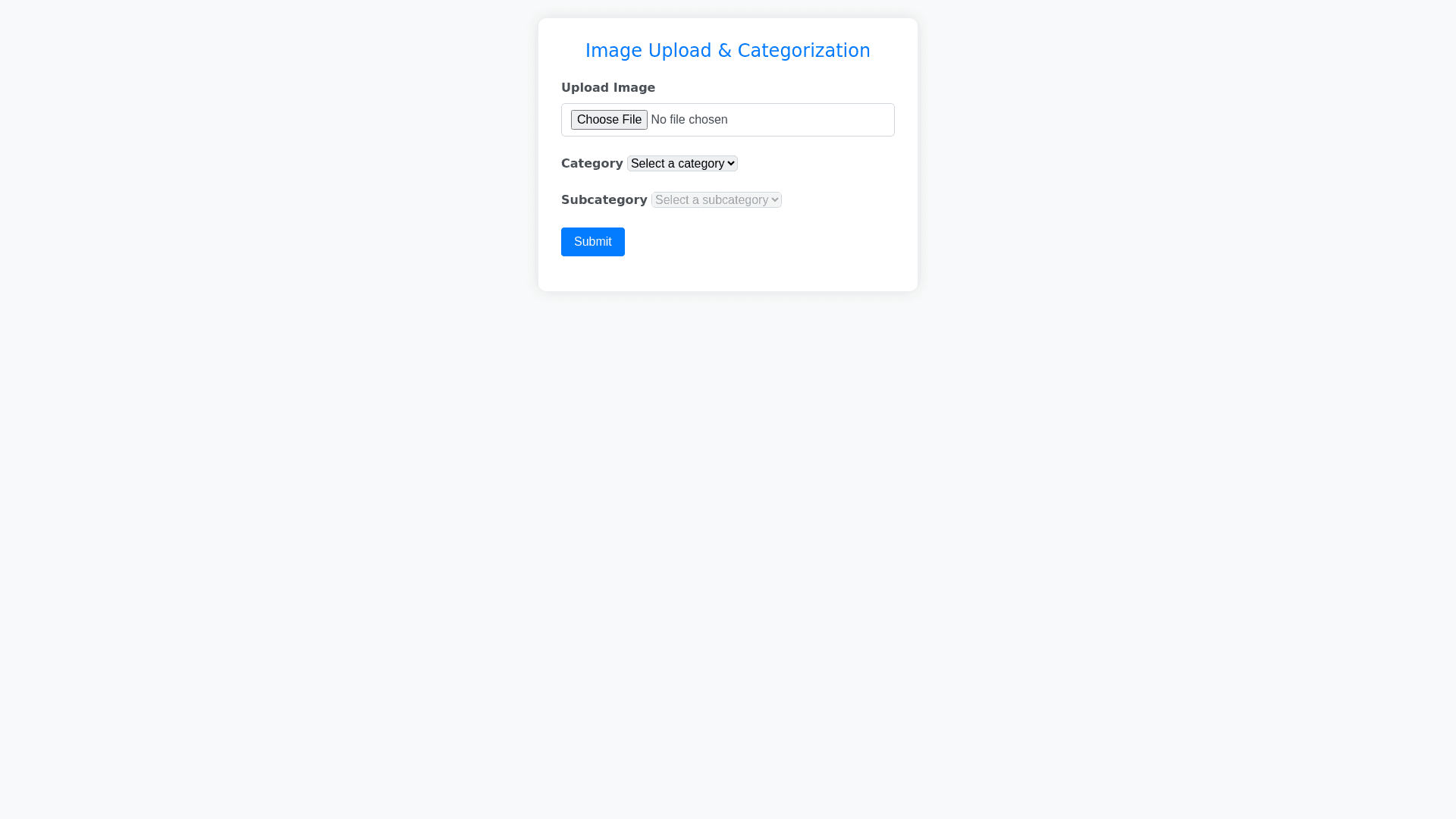
Task: Click the Upload Image label
Action: tap(608, 87)
